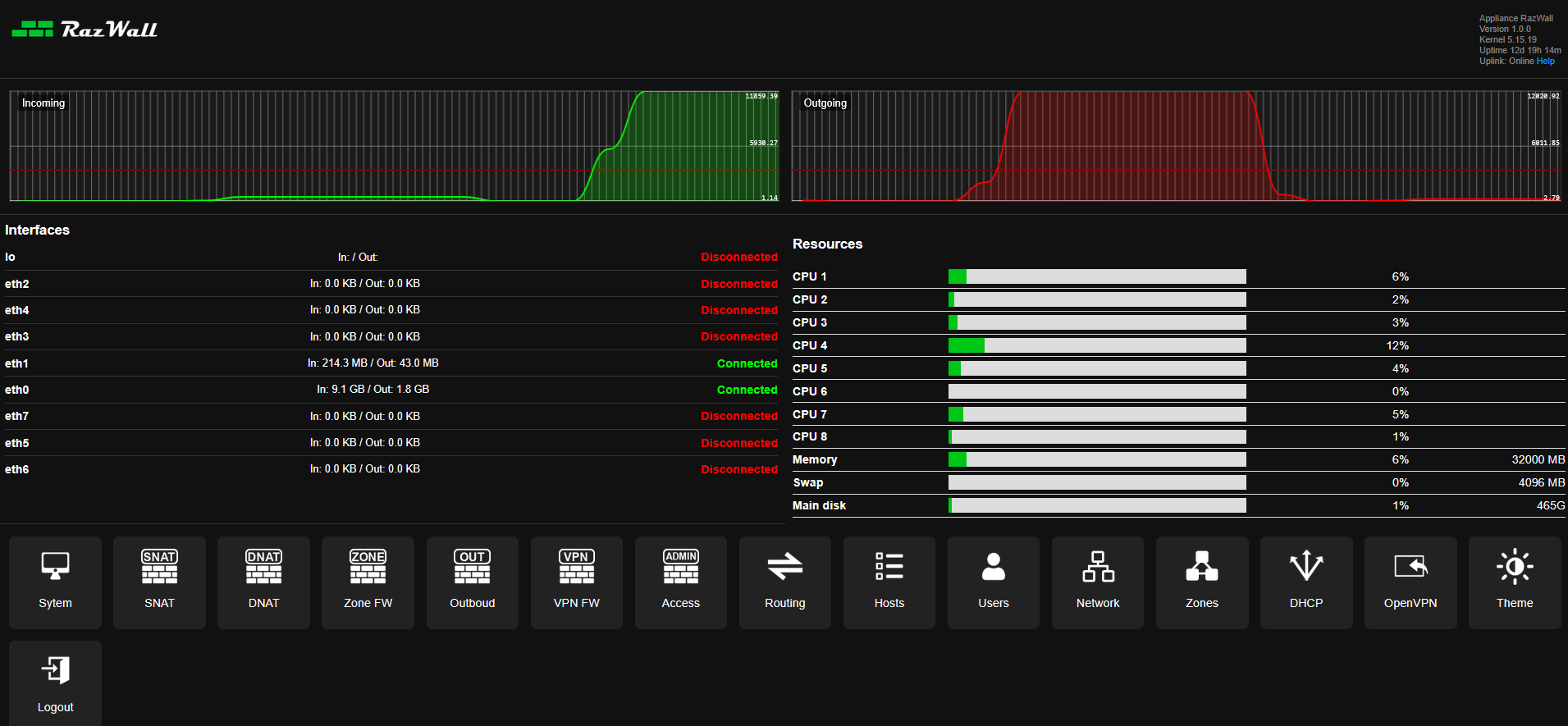Select the lo interface row name
1568x726 pixels.
[x=10, y=257]
